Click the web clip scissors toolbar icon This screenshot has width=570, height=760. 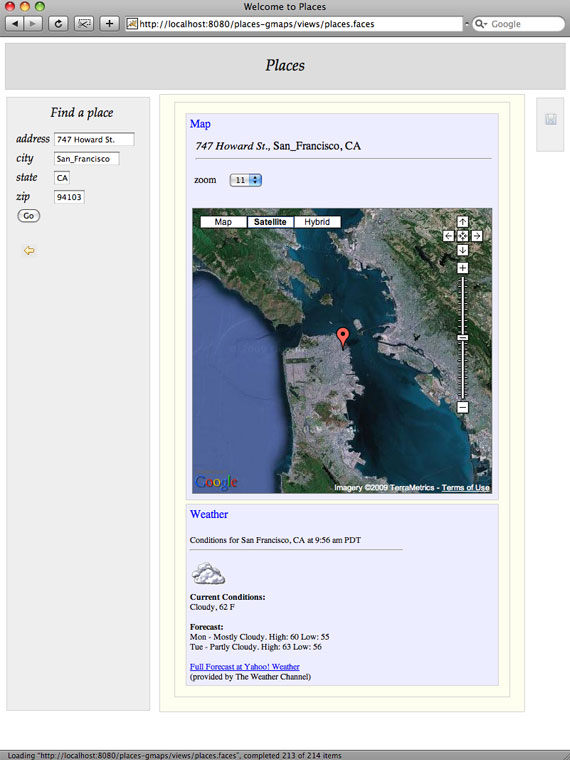tap(84, 24)
